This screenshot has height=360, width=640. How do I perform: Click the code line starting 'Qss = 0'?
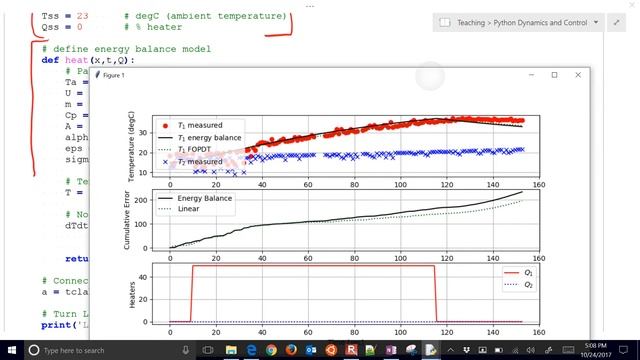(111, 27)
